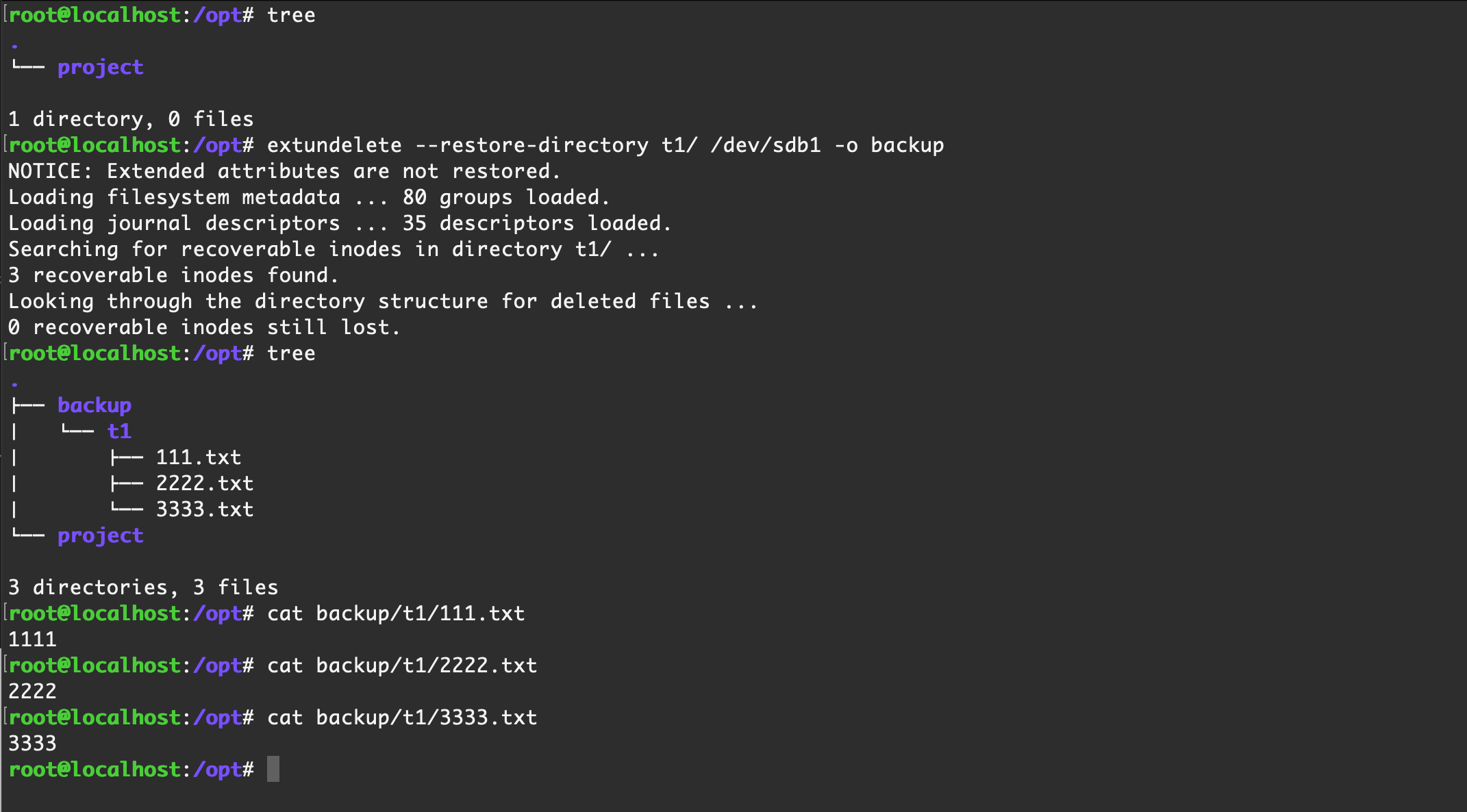The width and height of the screenshot is (1467, 812).
Task: Click the terminal cursor block at the prompt
Action: (273, 769)
